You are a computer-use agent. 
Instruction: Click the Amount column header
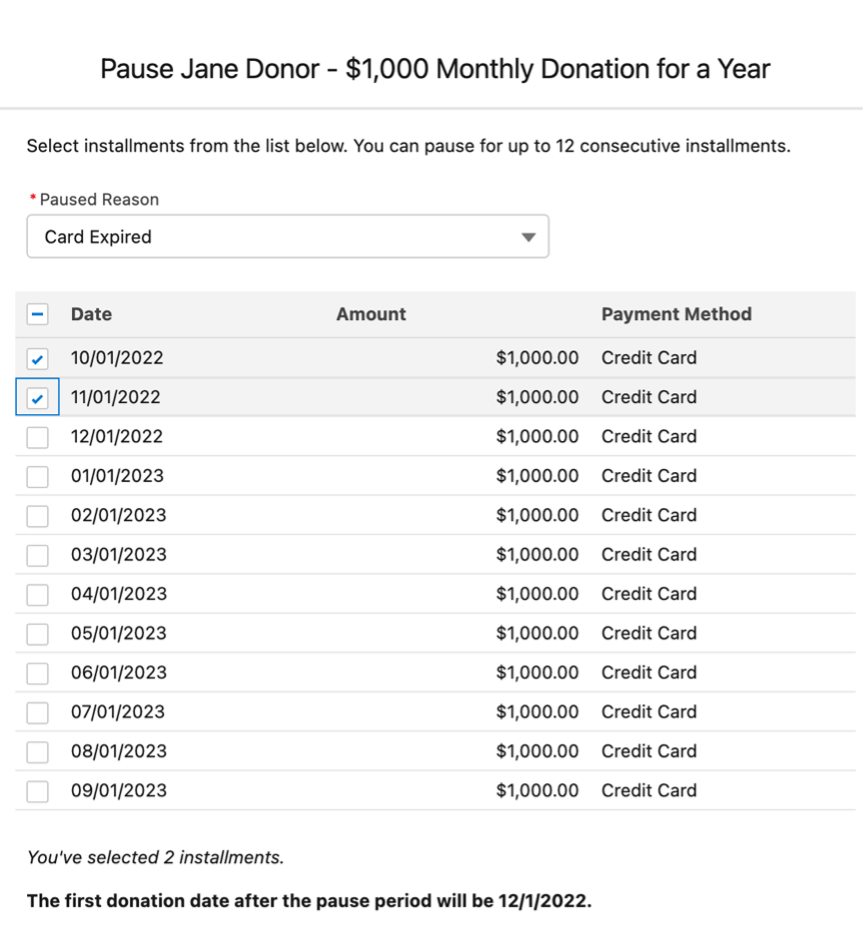(x=371, y=314)
